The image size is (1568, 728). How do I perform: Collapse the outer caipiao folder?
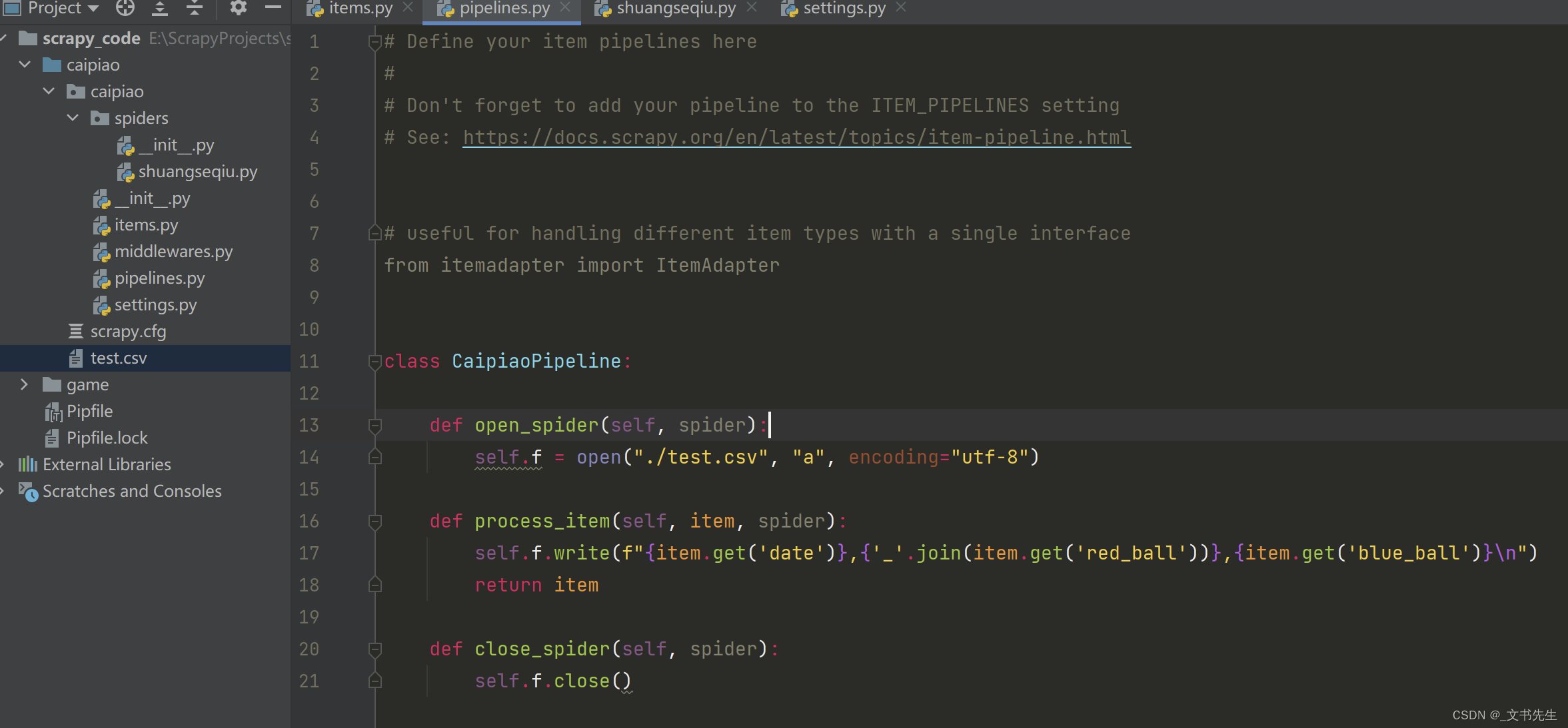point(25,65)
